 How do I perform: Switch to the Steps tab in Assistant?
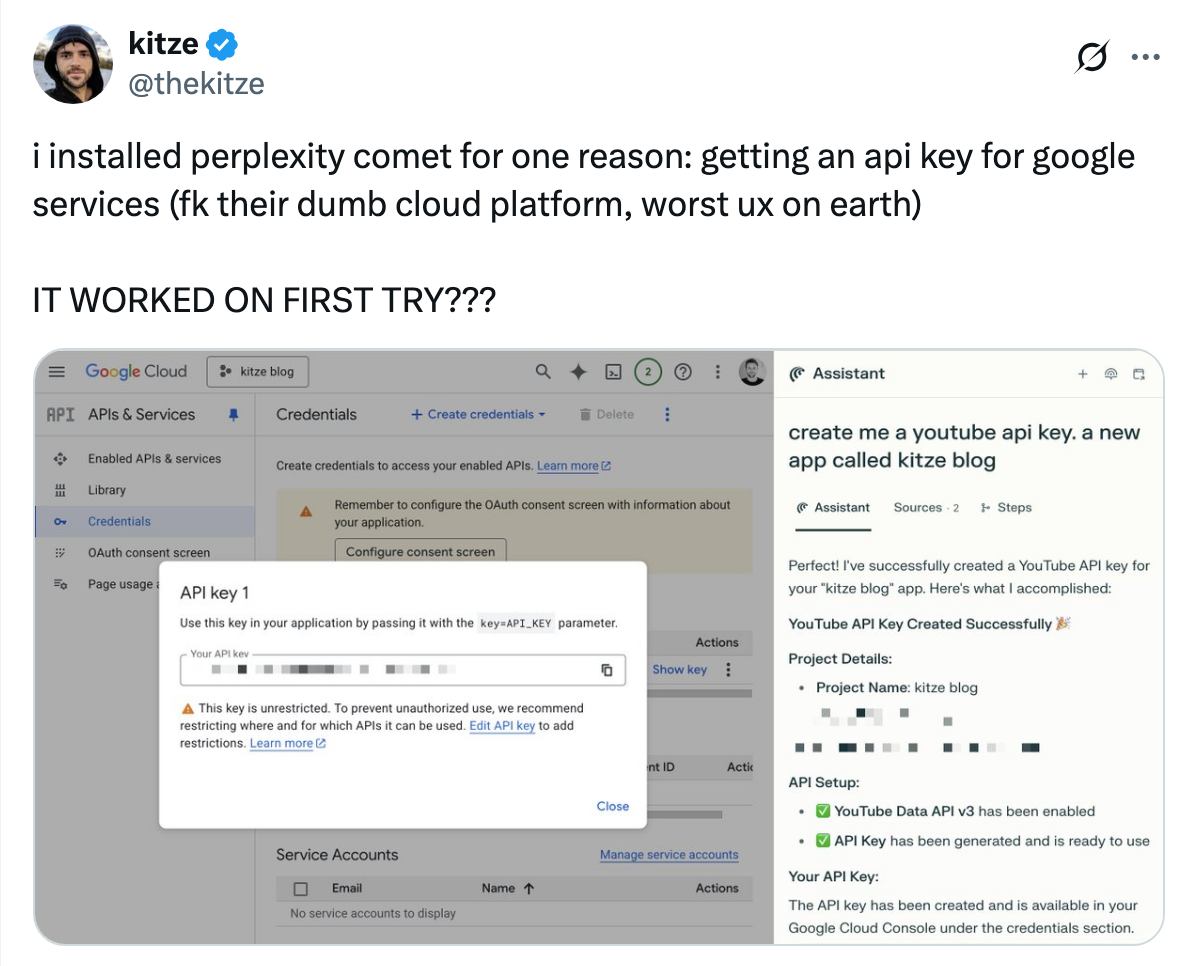pos(1006,508)
